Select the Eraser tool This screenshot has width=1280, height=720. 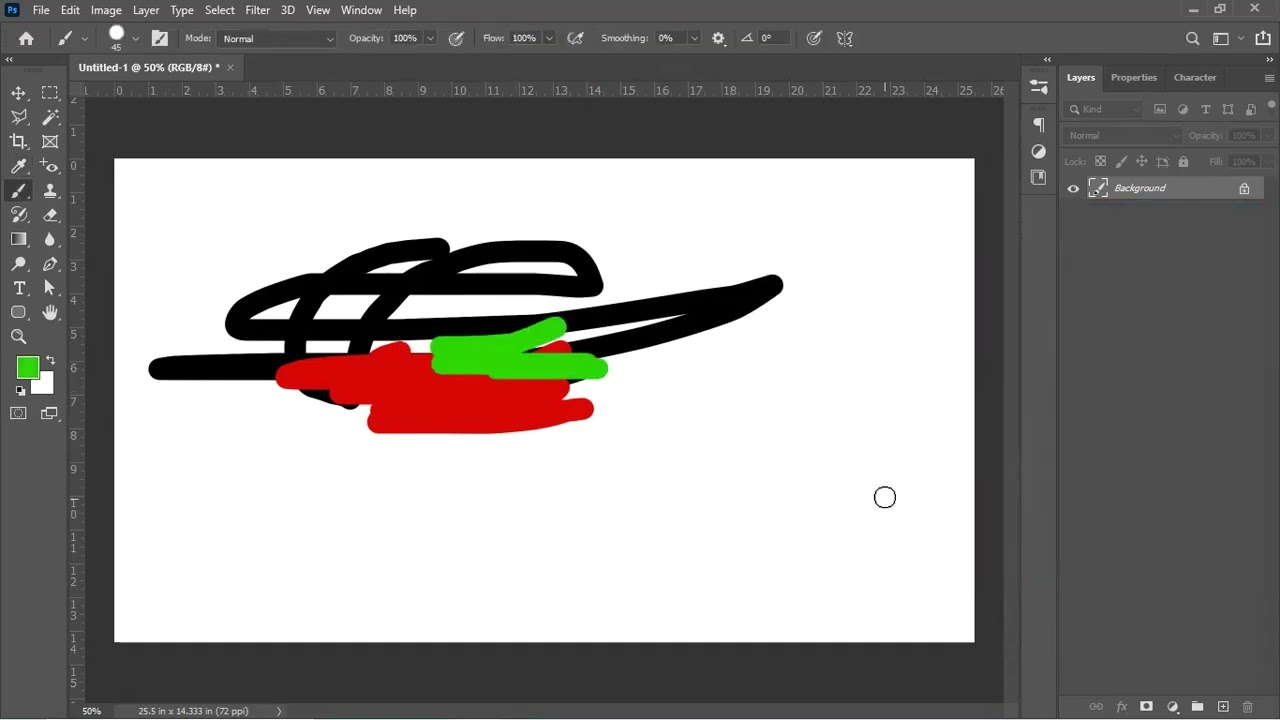(x=50, y=215)
